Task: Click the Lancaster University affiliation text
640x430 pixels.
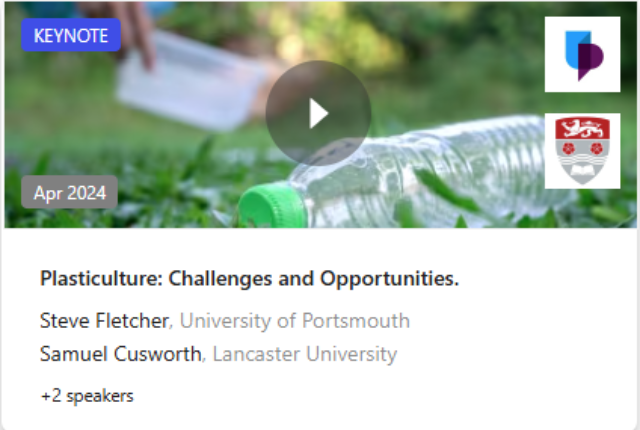Action: [x=305, y=354]
